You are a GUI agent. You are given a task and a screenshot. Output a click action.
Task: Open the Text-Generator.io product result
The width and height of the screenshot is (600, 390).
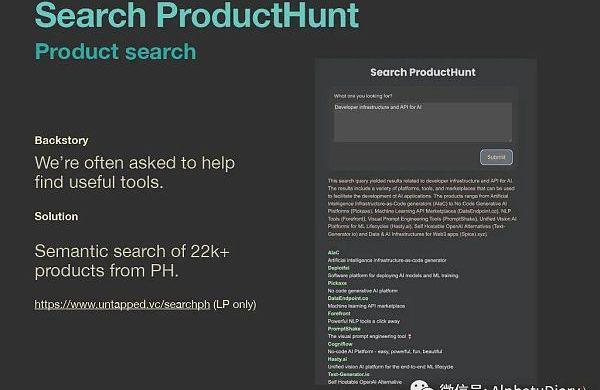[349, 374]
